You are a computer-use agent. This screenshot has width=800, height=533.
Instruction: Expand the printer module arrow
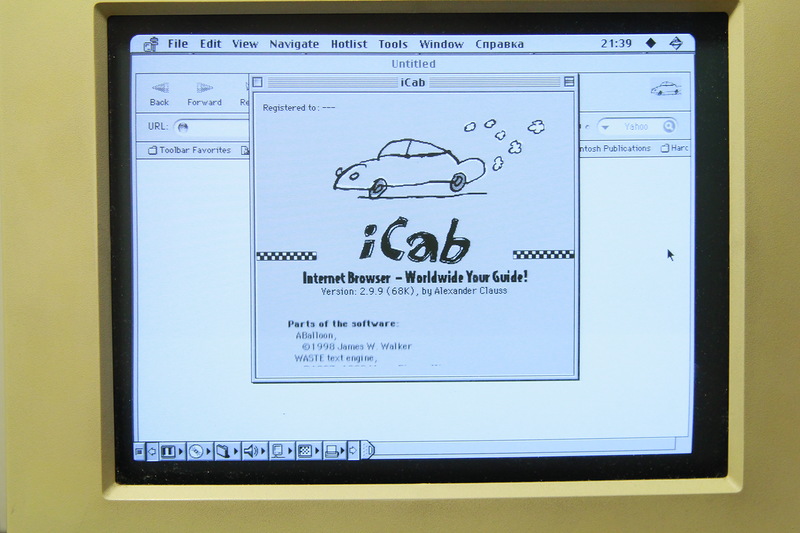(x=343, y=451)
